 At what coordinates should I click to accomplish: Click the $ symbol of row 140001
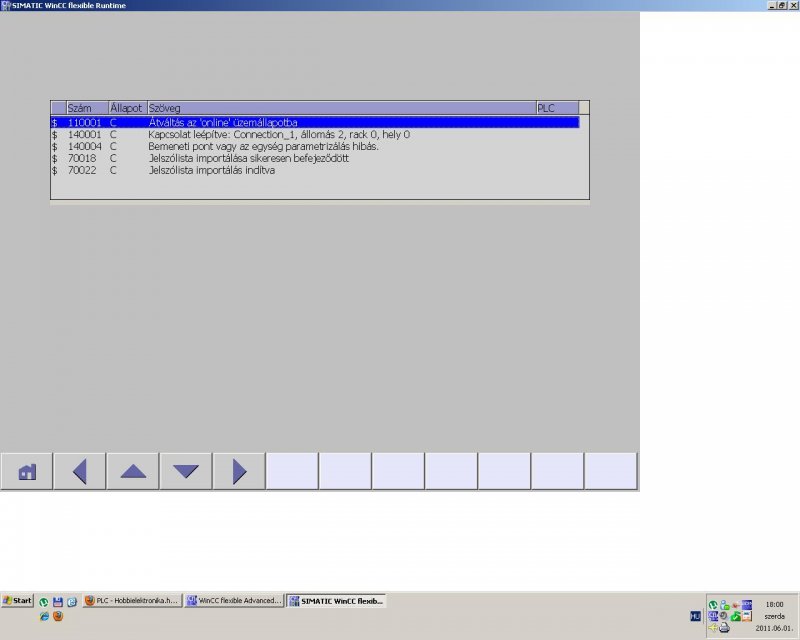coord(55,135)
